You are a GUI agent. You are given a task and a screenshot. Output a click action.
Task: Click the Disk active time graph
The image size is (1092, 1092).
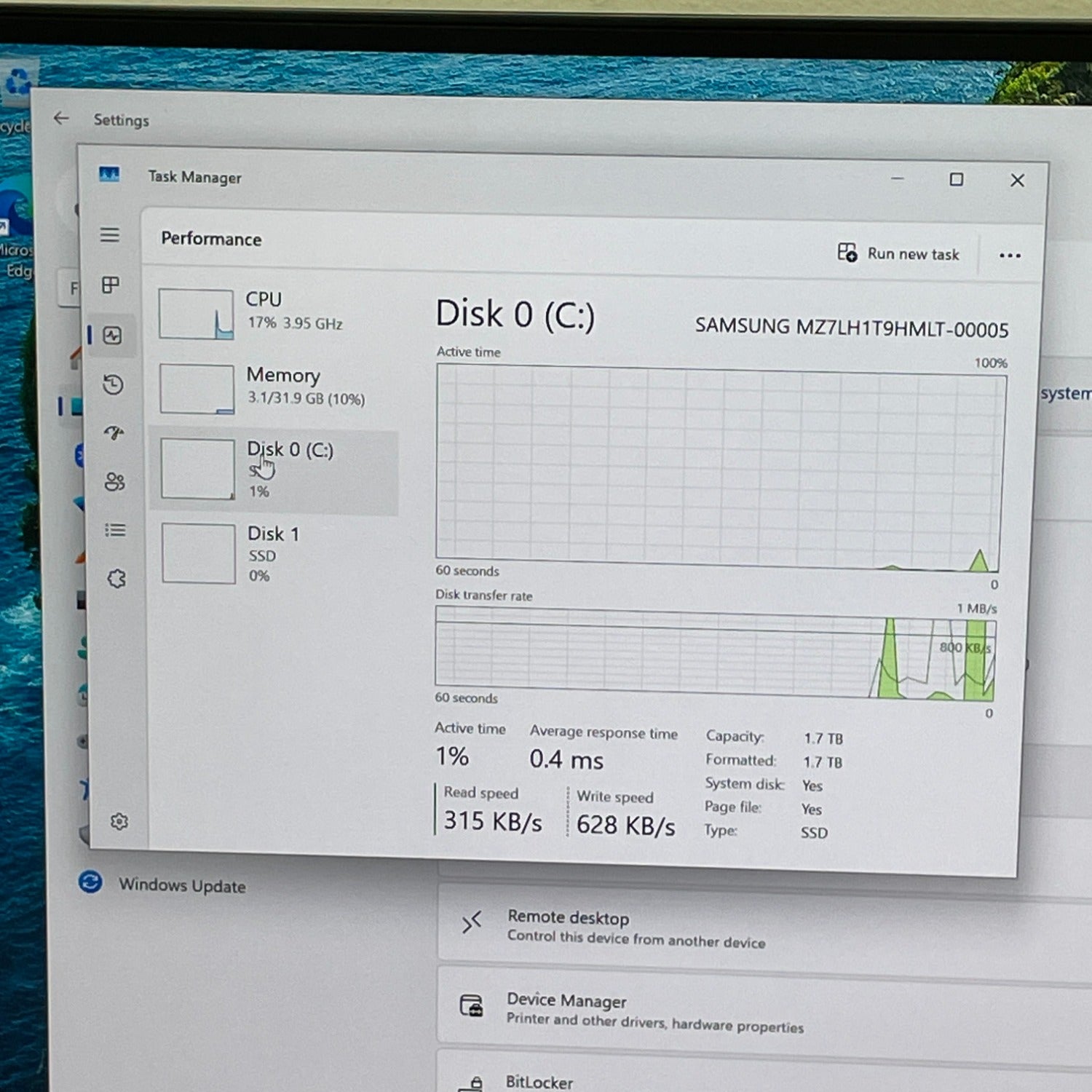tap(719, 470)
